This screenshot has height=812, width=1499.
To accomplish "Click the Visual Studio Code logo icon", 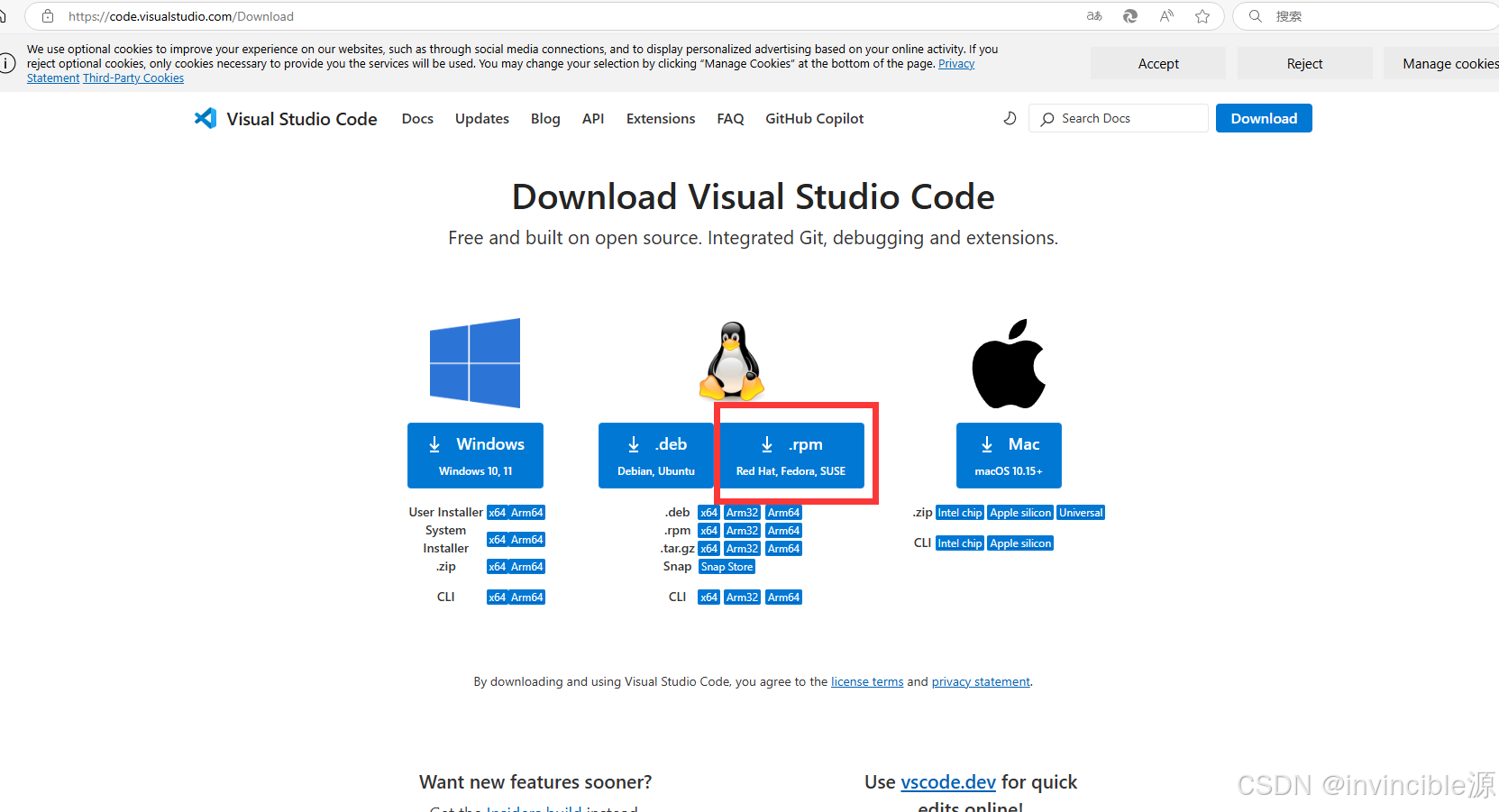I will pyautogui.click(x=206, y=118).
